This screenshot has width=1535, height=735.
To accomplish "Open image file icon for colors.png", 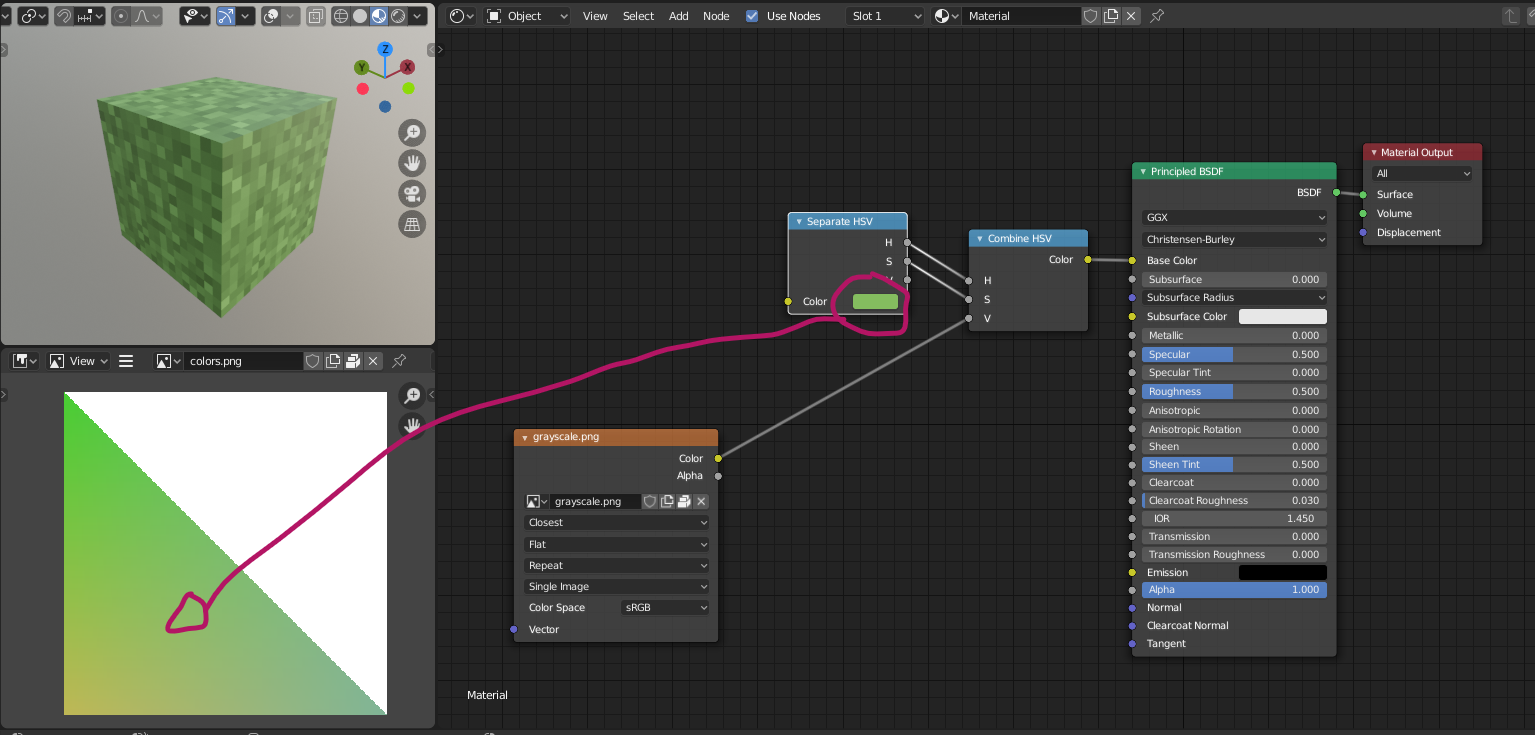I will pos(353,361).
